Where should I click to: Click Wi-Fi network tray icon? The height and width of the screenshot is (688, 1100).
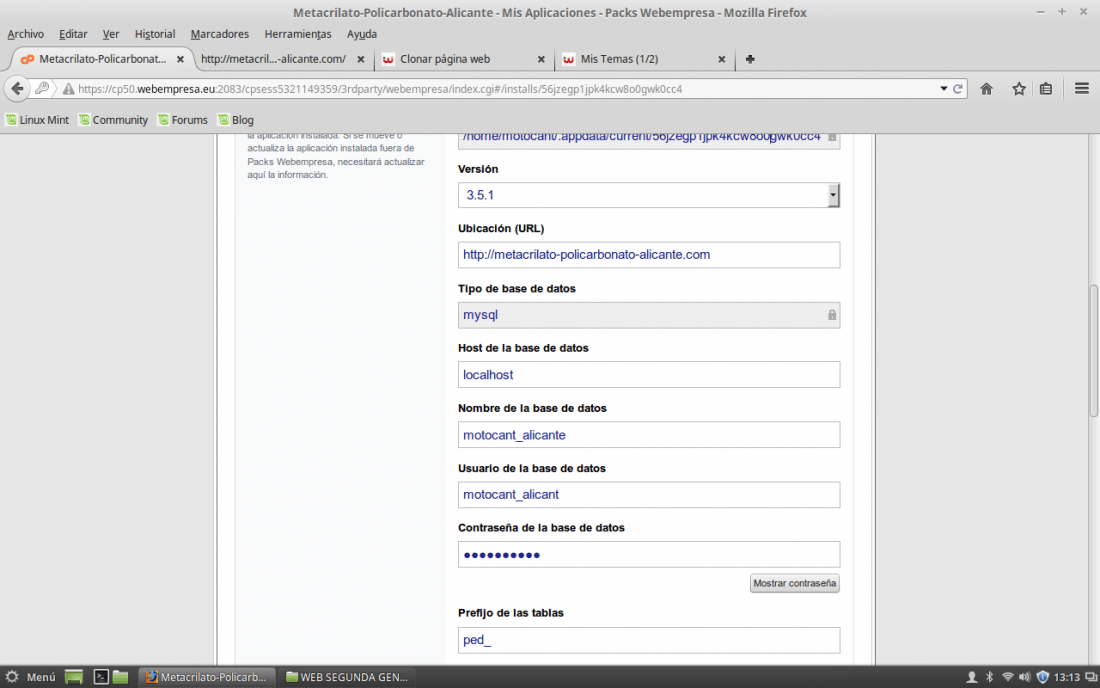[x=1007, y=677]
